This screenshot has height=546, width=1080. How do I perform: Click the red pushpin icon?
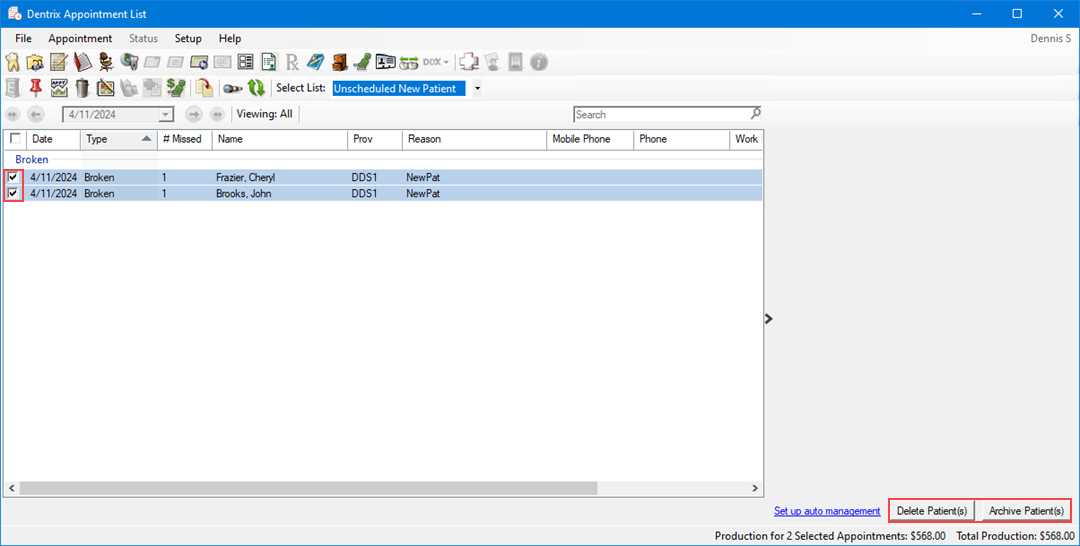tap(36, 88)
